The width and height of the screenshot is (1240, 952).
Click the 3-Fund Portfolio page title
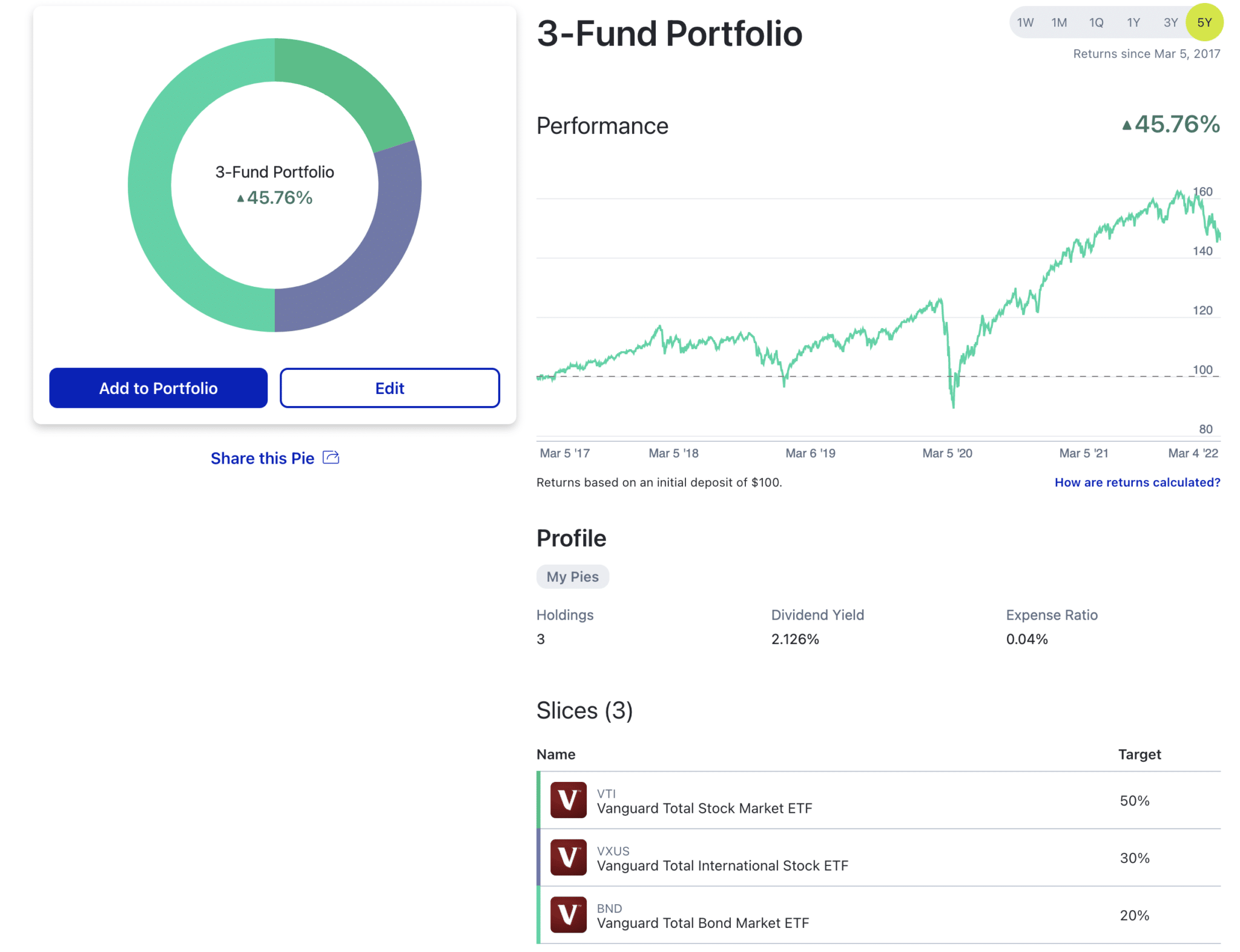click(x=670, y=33)
